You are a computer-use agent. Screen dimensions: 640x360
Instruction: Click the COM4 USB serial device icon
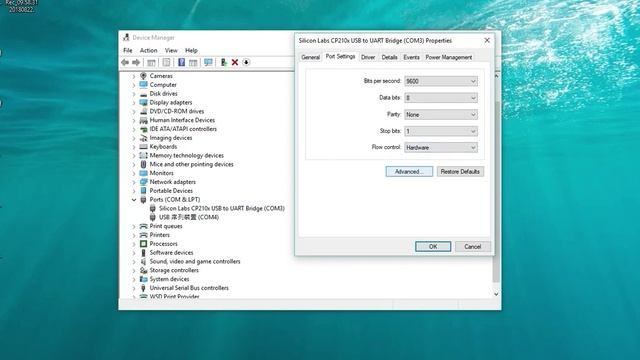click(x=153, y=217)
